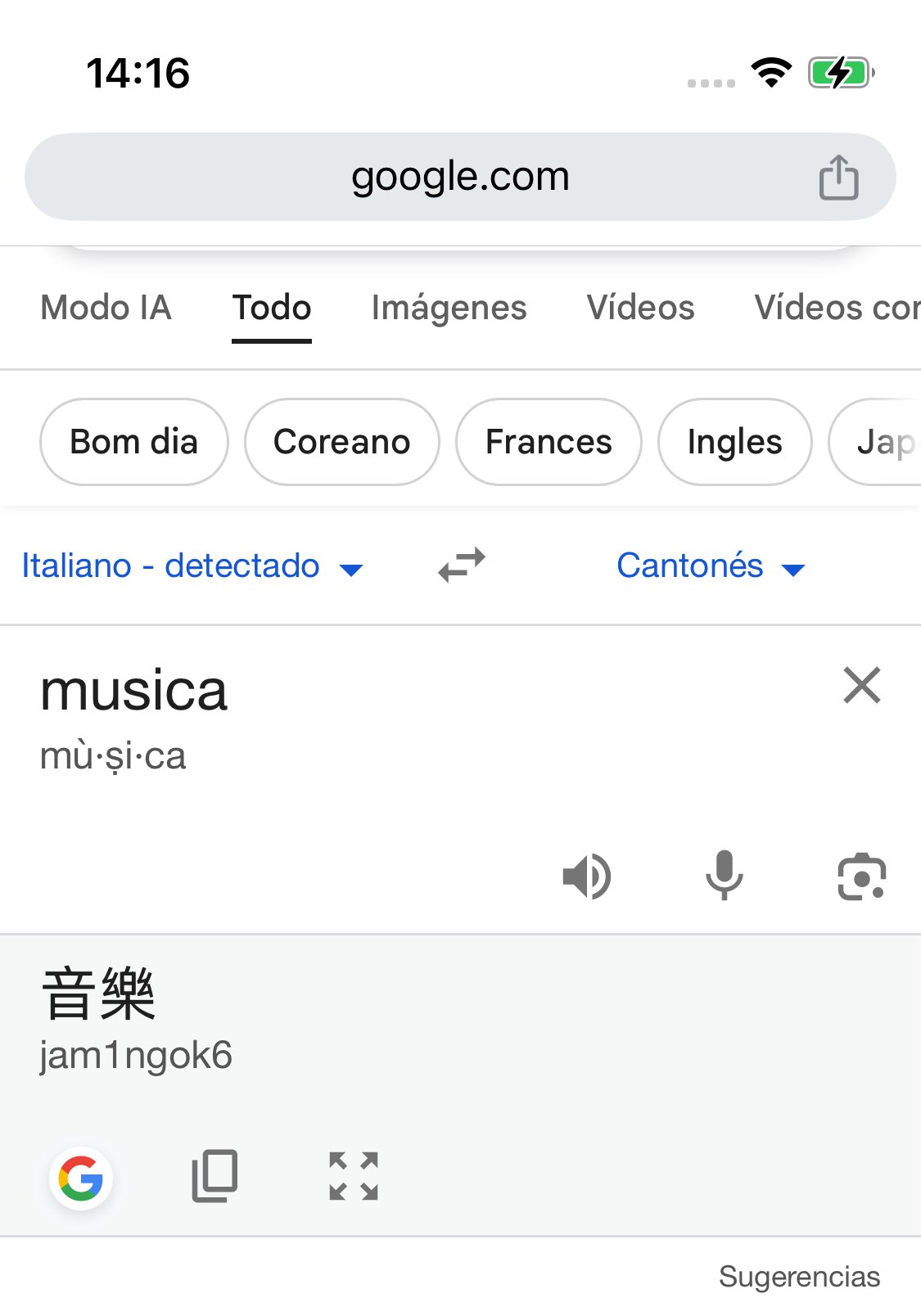This screenshot has width=921, height=1316.
Task: Tap the 'Ingles' suggestion chip
Action: 734,442
